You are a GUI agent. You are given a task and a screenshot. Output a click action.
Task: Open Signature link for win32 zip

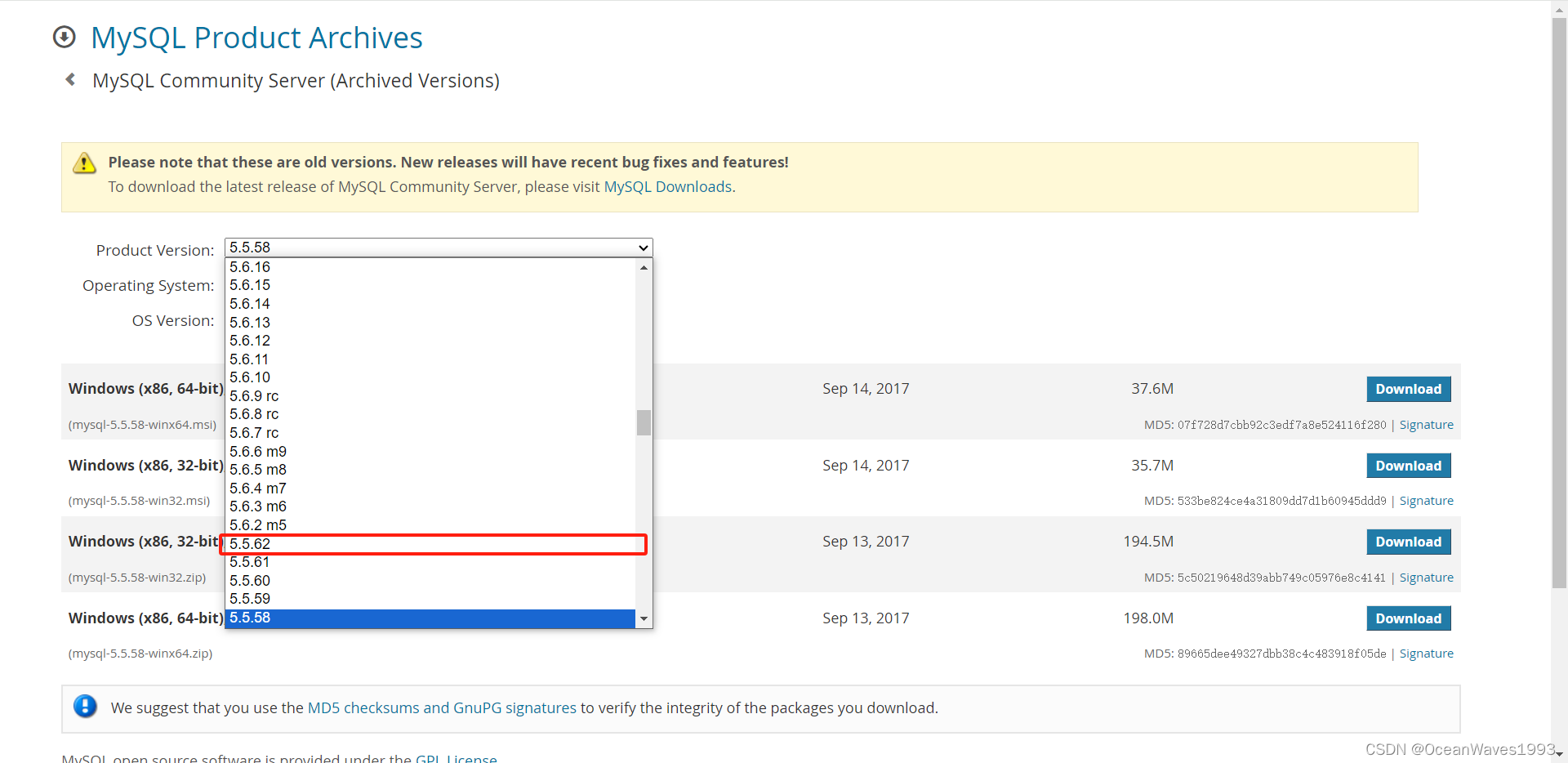point(1426,578)
